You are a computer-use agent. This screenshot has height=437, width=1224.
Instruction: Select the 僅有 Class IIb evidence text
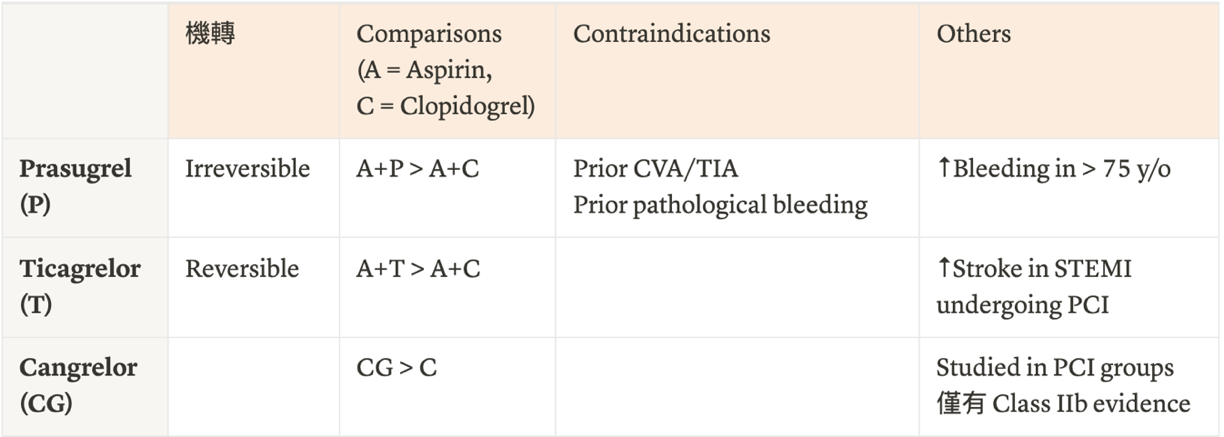coord(1063,404)
